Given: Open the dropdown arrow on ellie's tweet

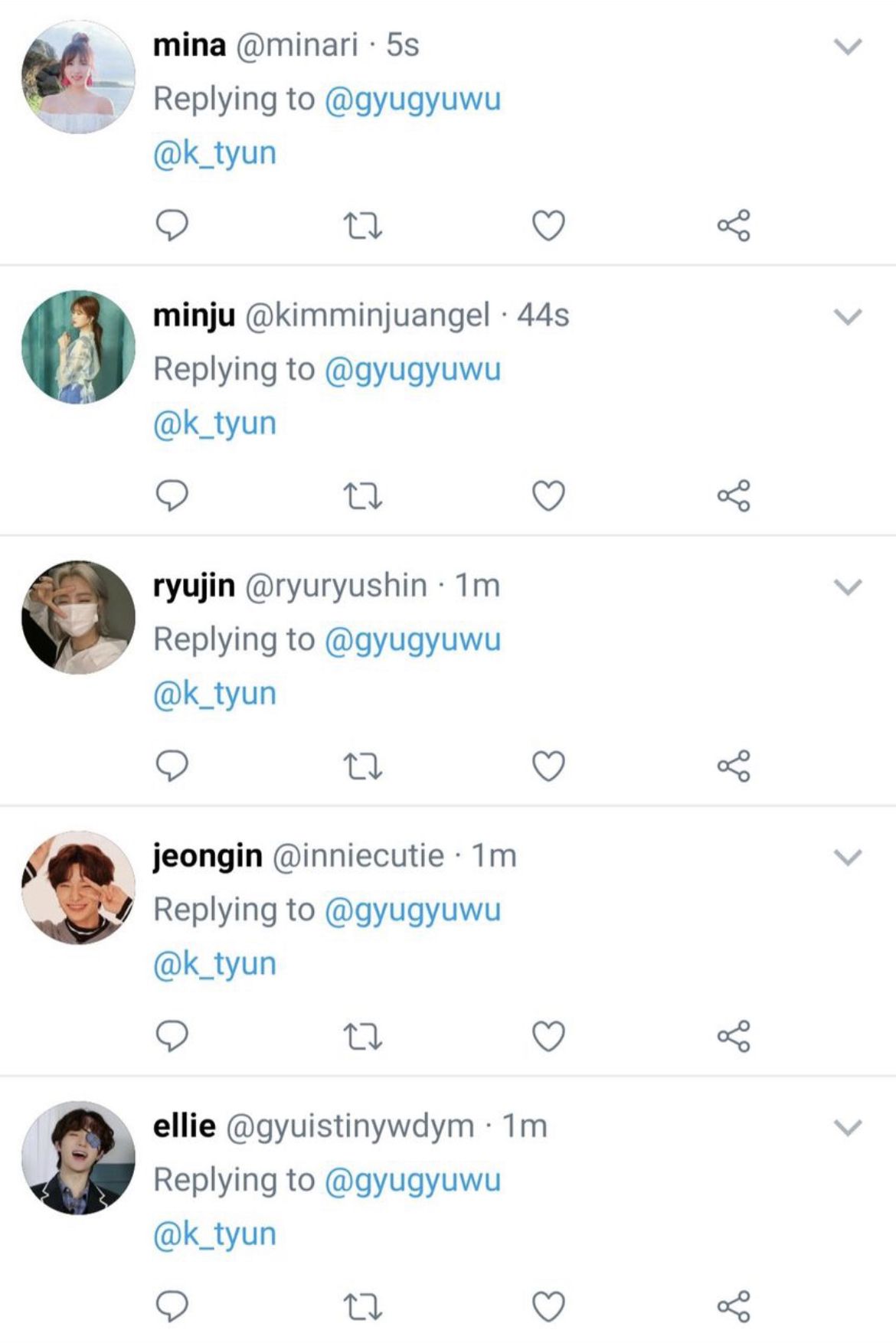Looking at the screenshot, I should click(x=848, y=1128).
